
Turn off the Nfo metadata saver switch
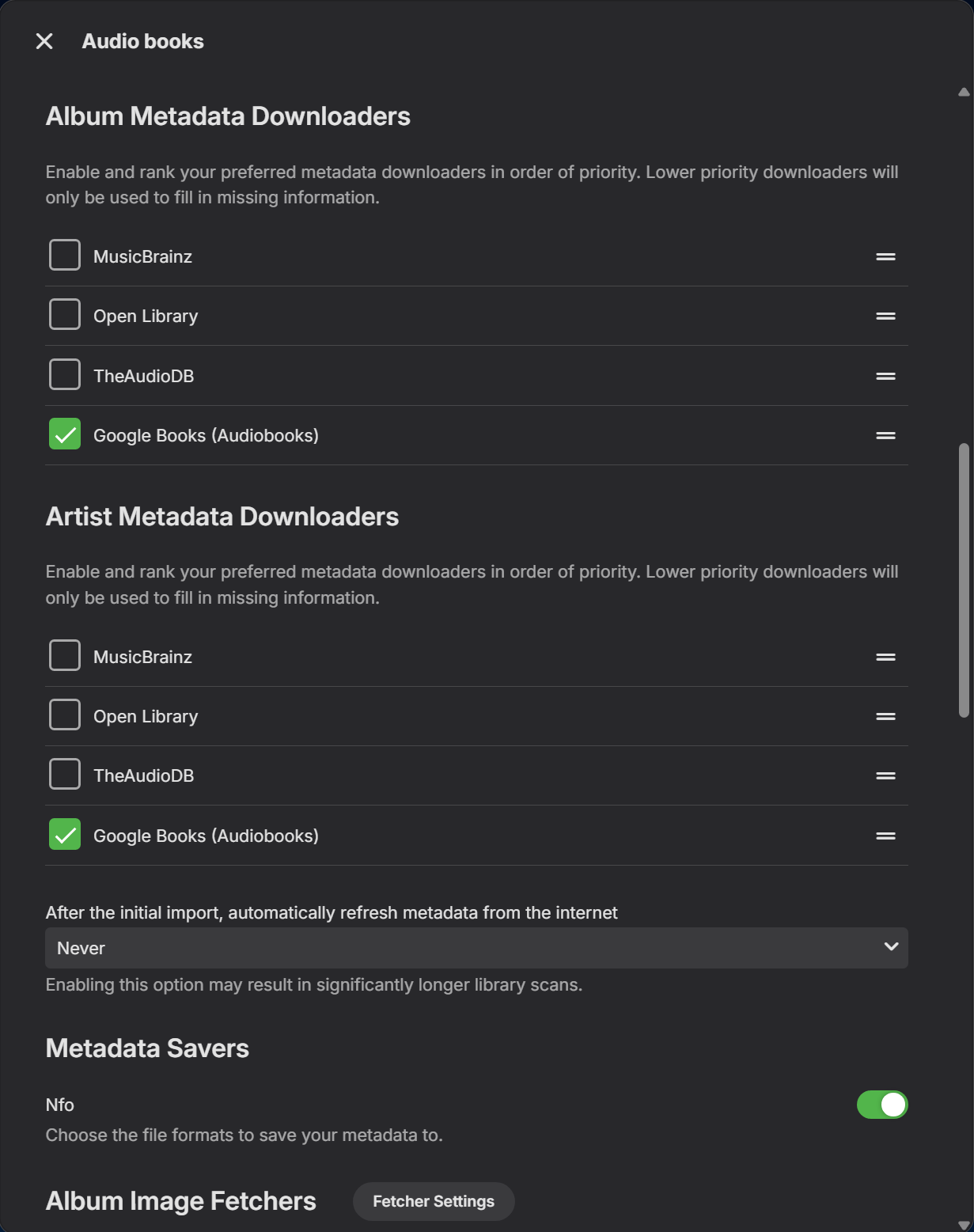pos(881,1105)
